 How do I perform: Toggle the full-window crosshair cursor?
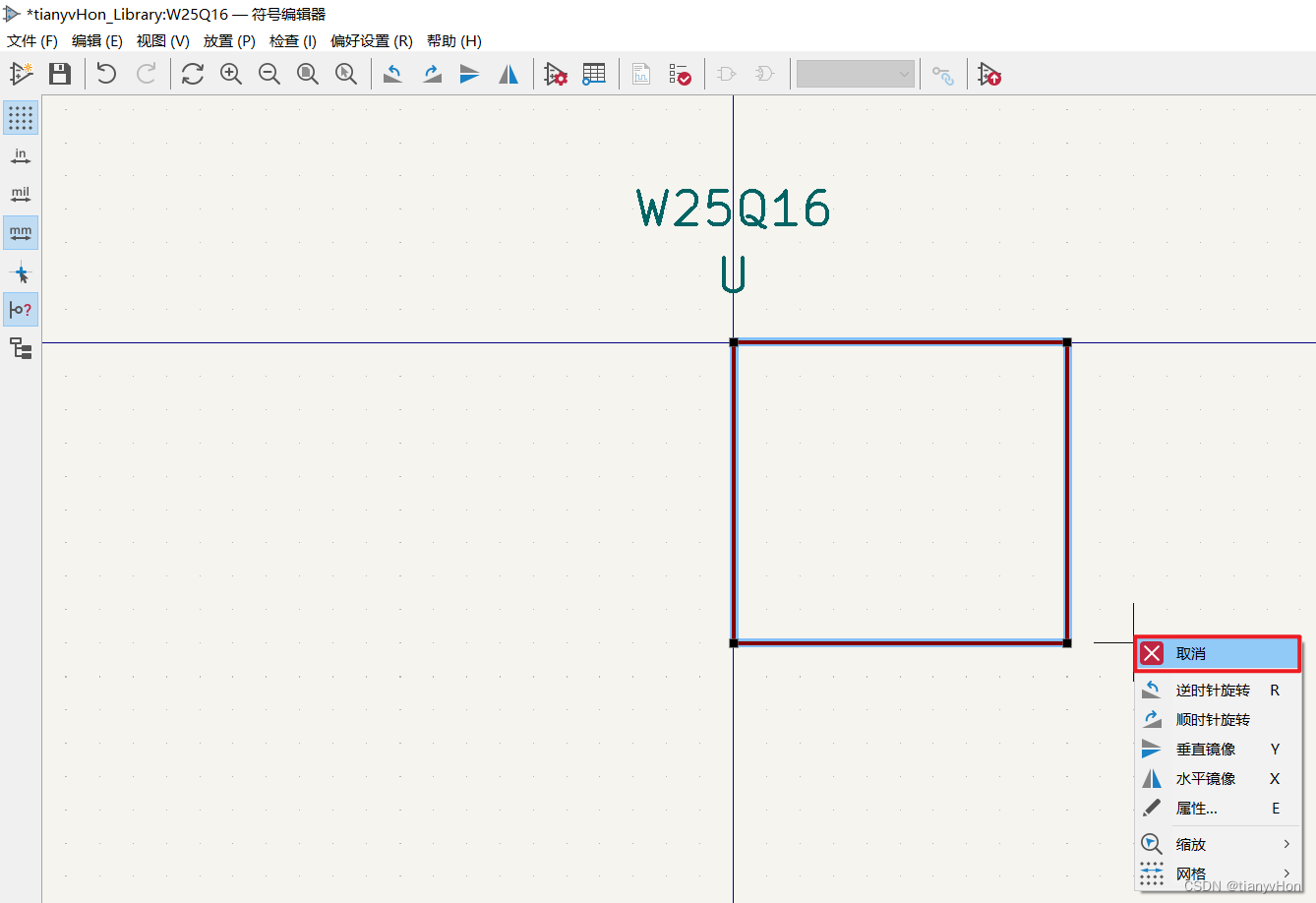click(21, 271)
